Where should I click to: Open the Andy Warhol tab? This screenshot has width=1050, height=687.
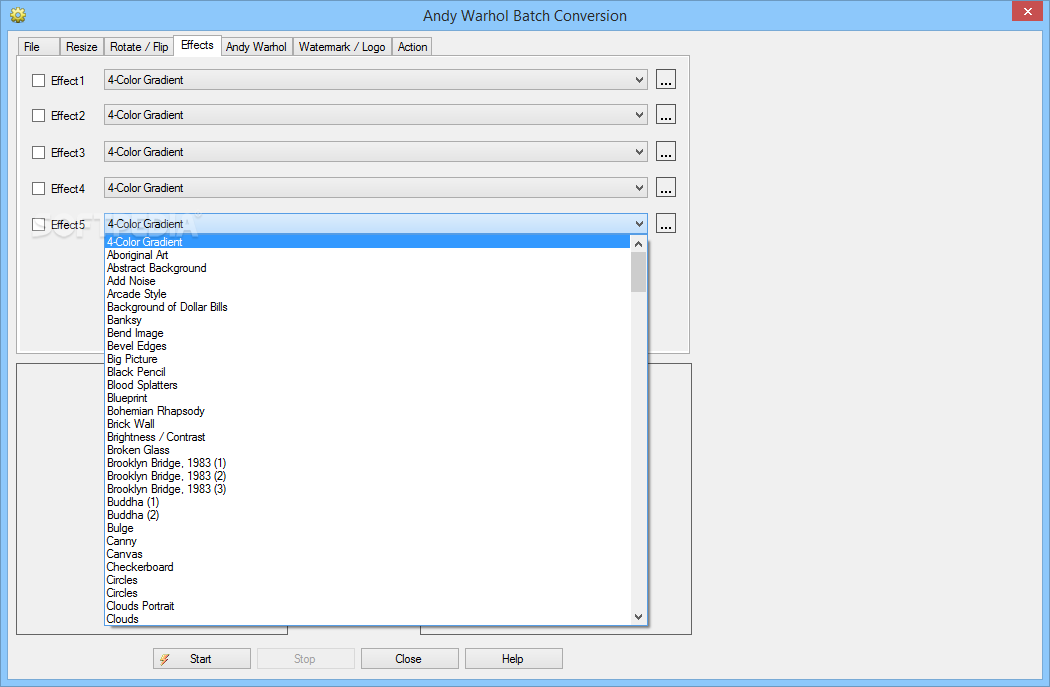[x=256, y=47]
